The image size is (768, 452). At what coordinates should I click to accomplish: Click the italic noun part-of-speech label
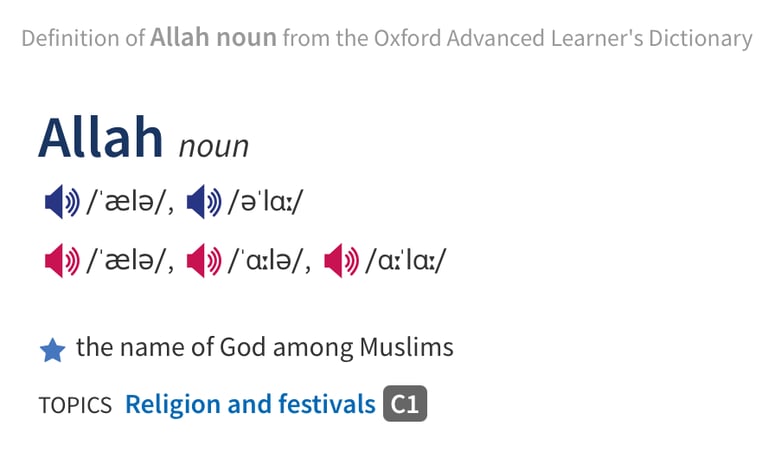pos(214,146)
